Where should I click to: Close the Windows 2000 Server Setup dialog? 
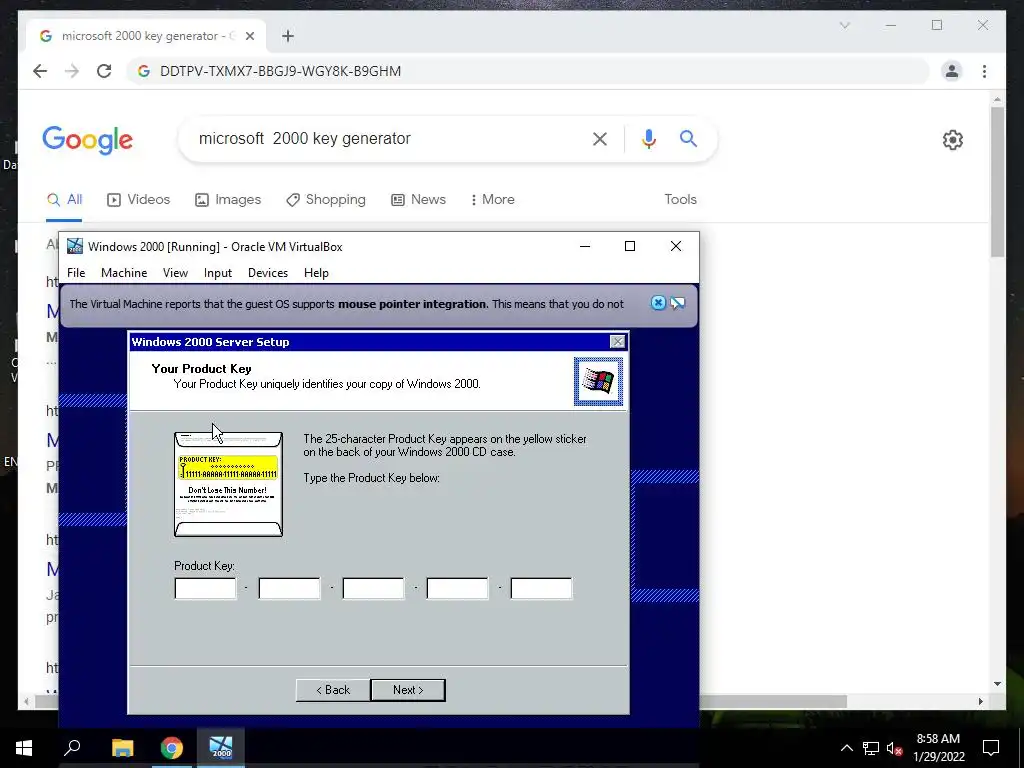coord(617,342)
